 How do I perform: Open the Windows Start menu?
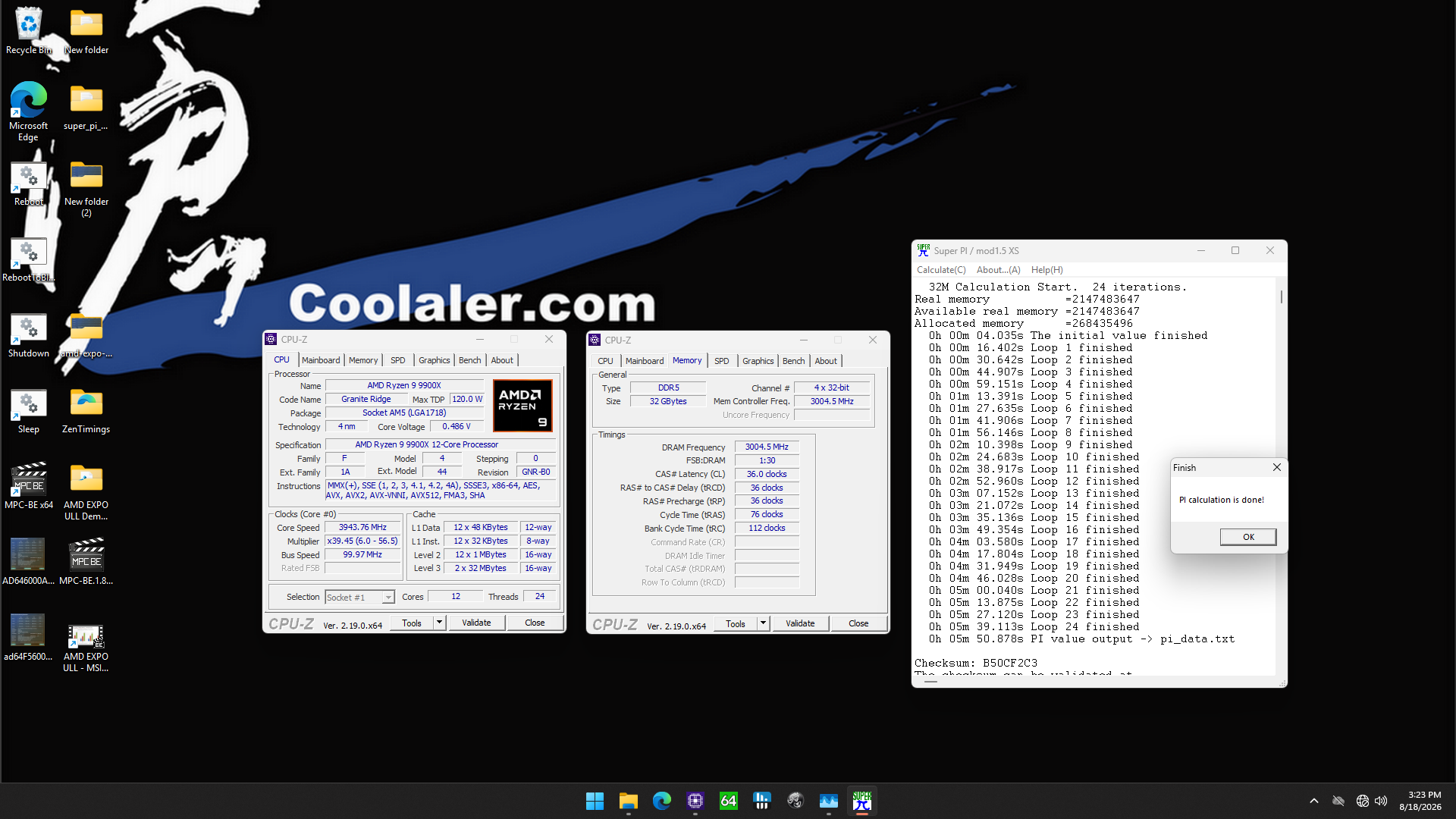pyautogui.click(x=595, y=801)
